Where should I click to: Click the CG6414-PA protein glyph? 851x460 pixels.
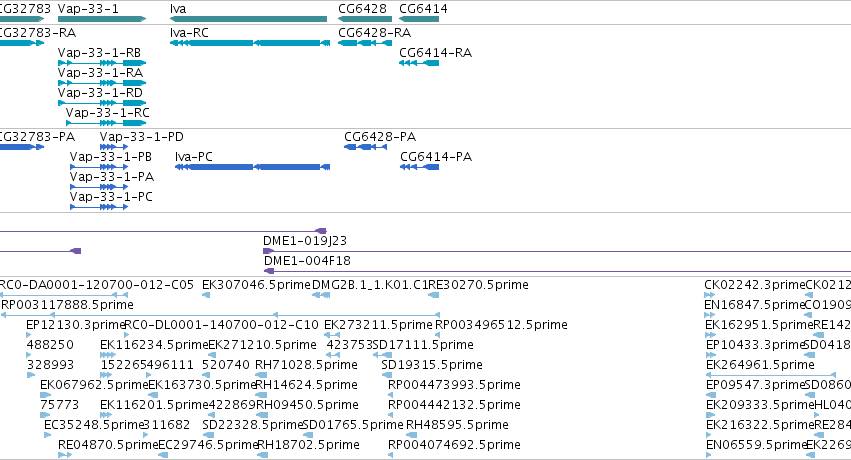click(420, 167)
